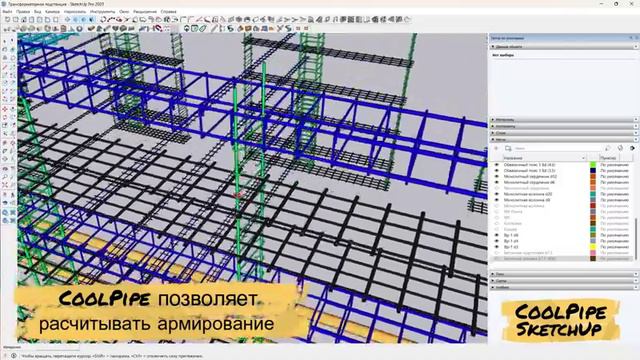The width and height of the screenshot is (640, 360).
Task: Open the Расширения menu
Action: [x=144, y=11]
